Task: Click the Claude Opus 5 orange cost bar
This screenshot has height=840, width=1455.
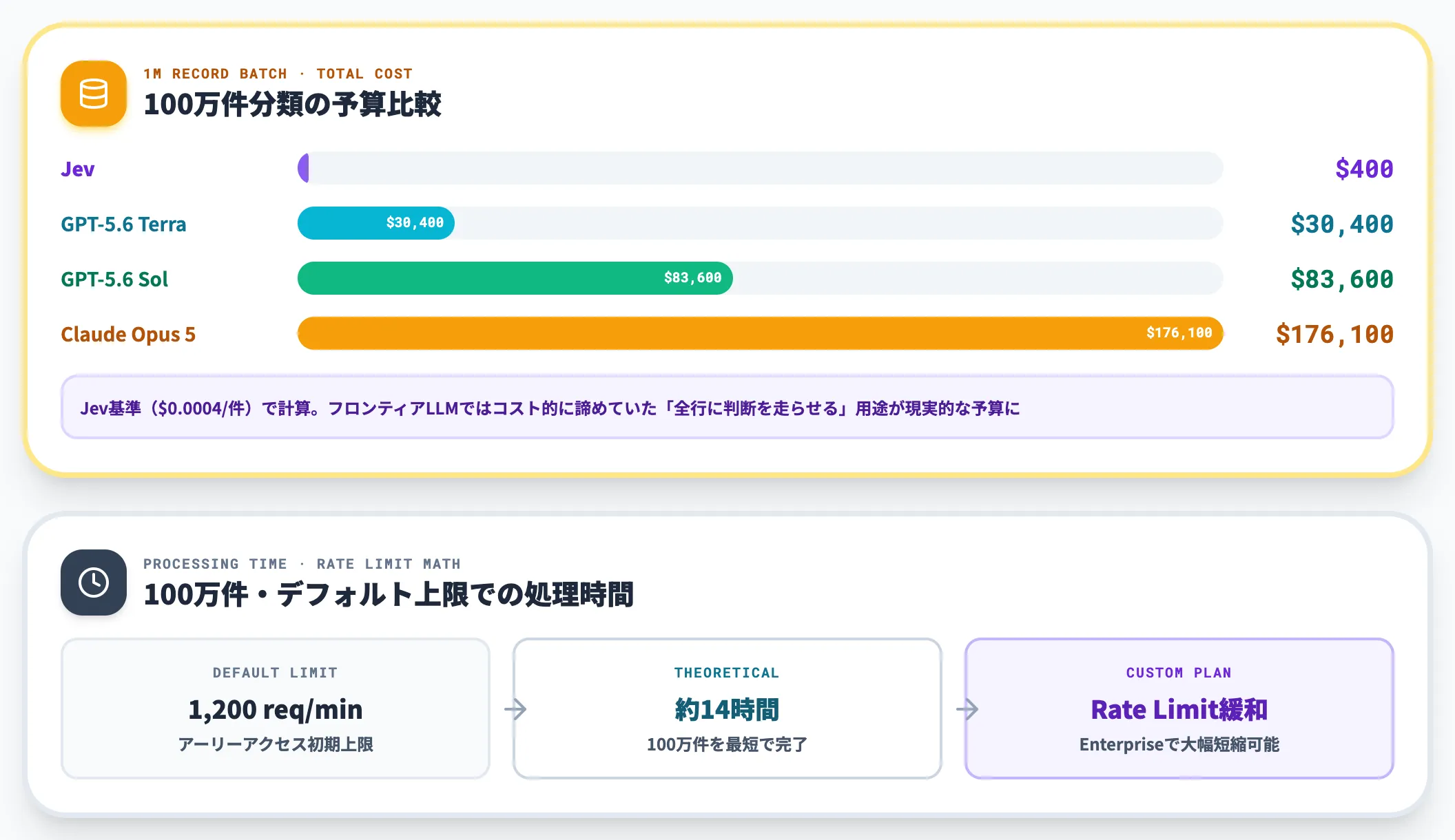Action: coord(761,333)
